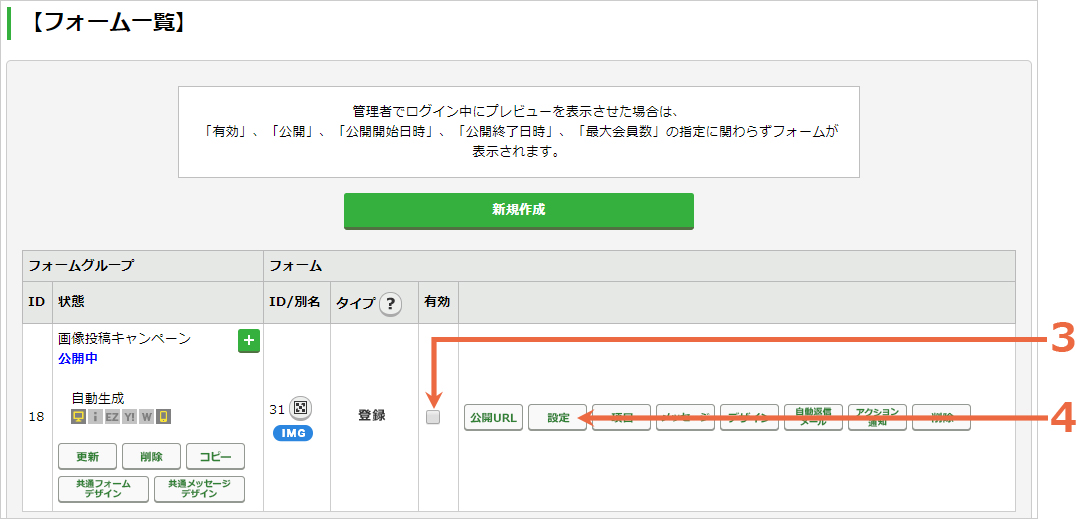Image resolution: width=1077 pixels, height=519 pixels.
Task: Click the Y! device icon
Action: tap(129, 416)
